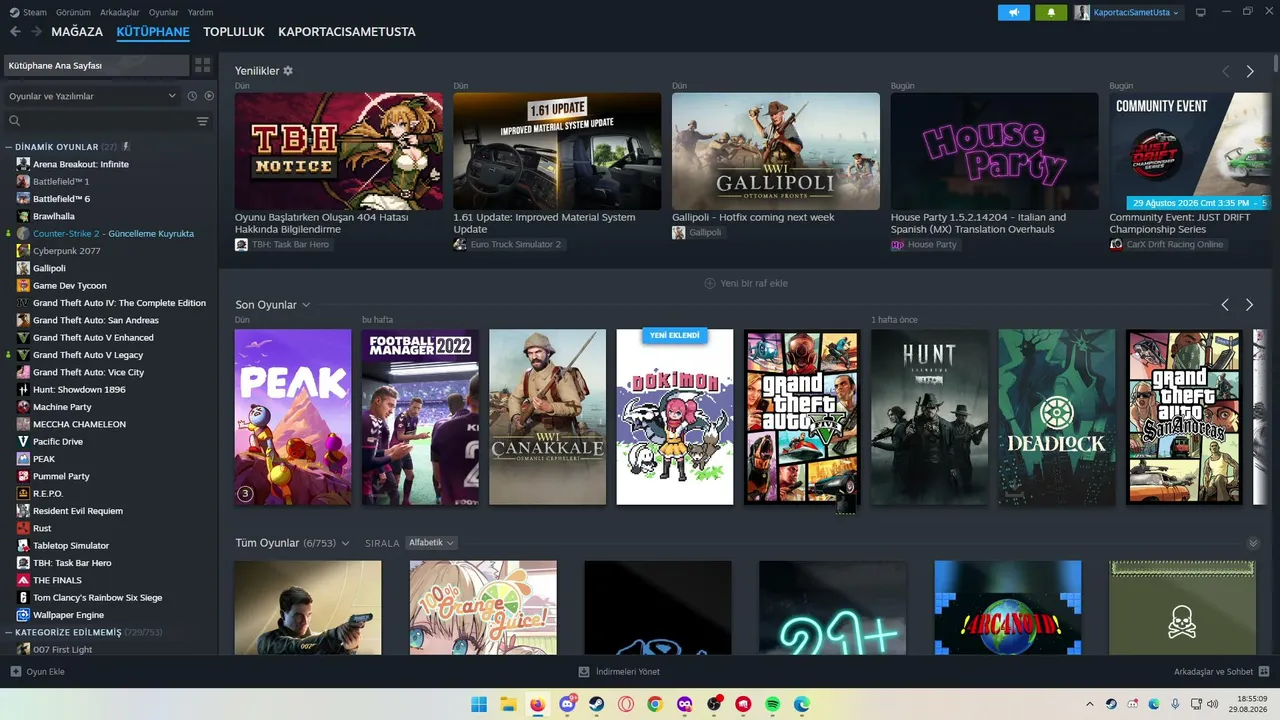Open the KAPORTACISAMETUSTA profile tab
1280x720 pixels.
click(x=347, y=32)
